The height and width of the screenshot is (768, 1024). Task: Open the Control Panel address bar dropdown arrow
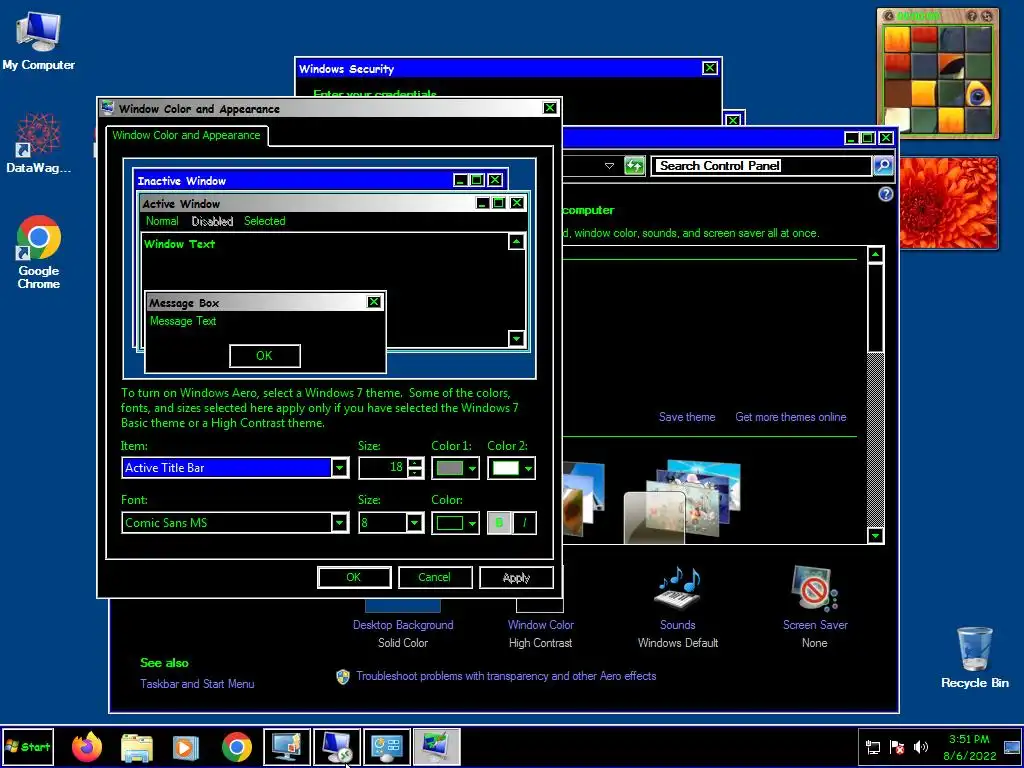click(609, 166)
